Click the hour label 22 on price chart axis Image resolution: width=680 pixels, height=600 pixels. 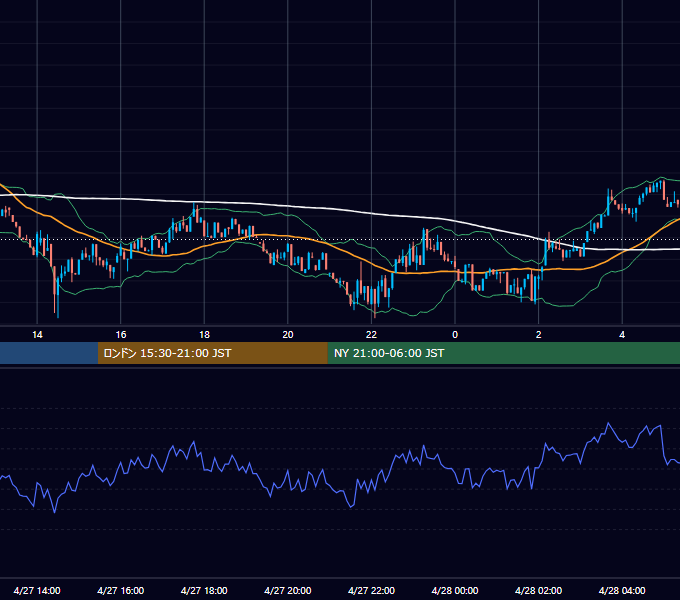pos(371,335)
